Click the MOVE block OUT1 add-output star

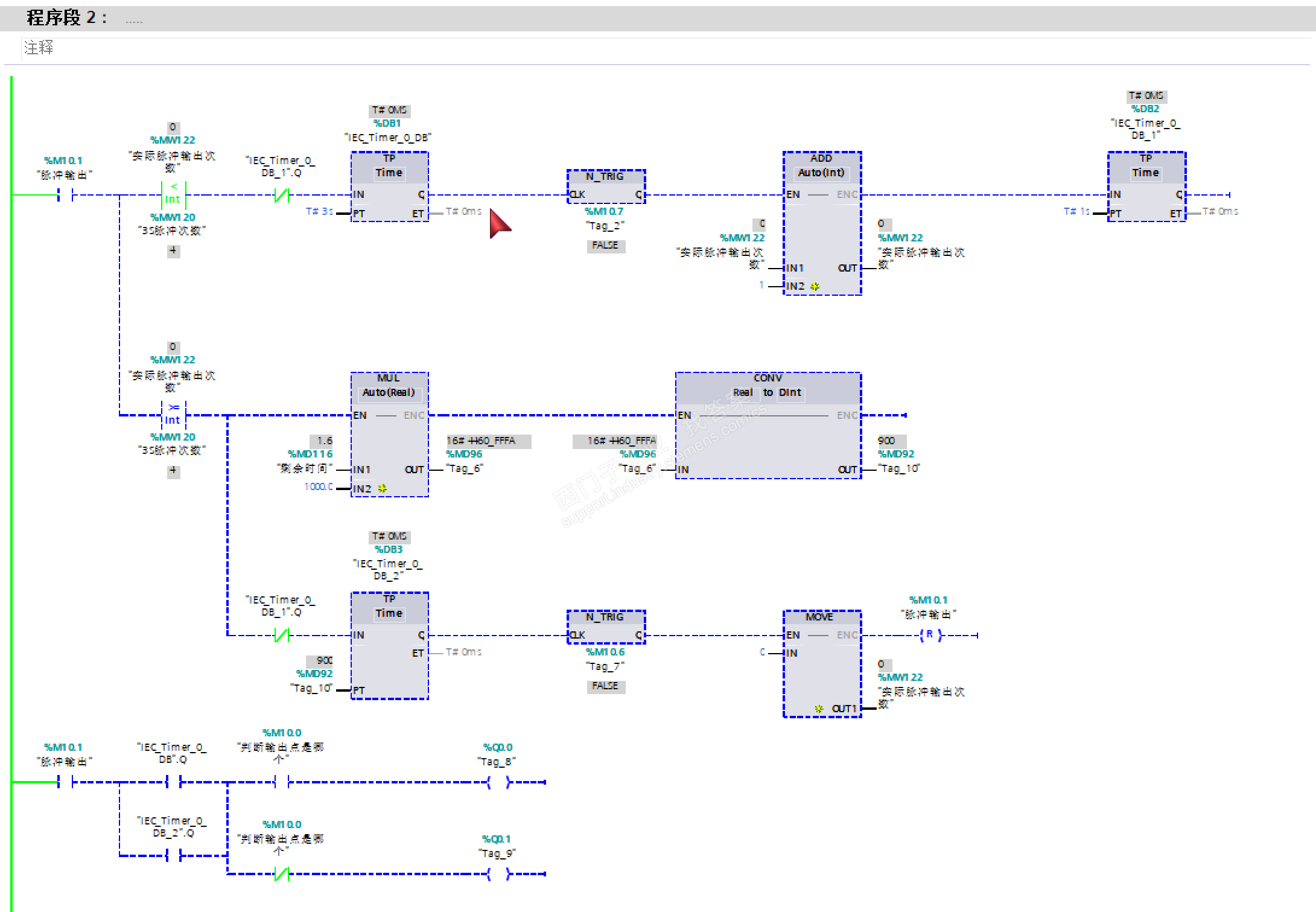819,709
